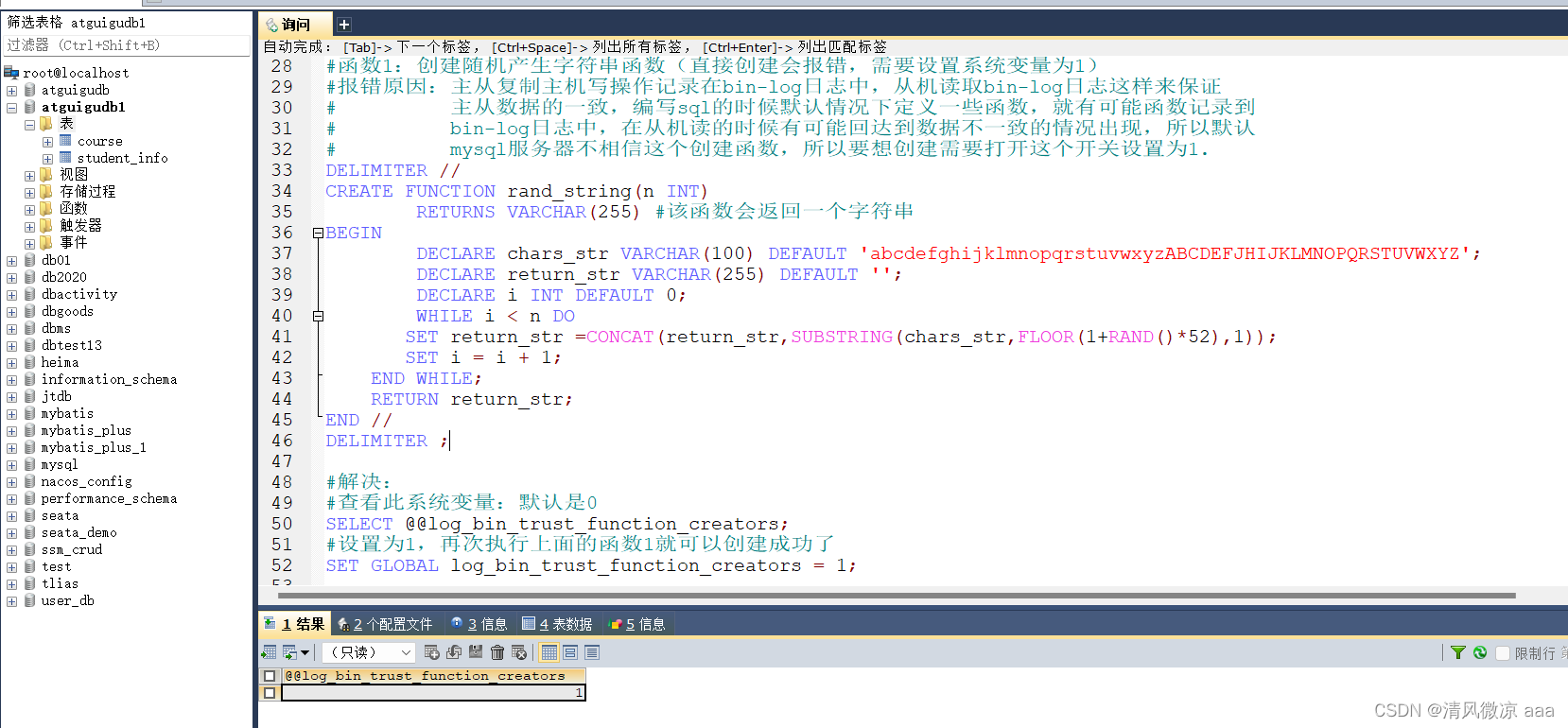Click the Functions folder icon (函数)
The height and width of the screenshot is (728, 1568).
tap(46, 209)
